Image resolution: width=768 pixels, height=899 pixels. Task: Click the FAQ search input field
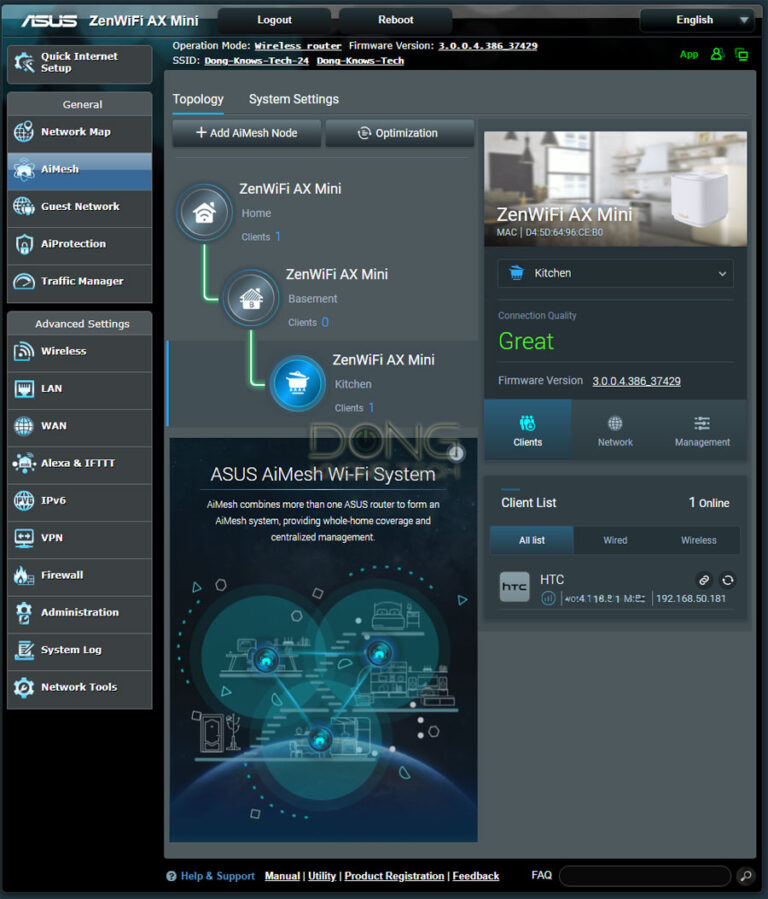pos(644,876)
